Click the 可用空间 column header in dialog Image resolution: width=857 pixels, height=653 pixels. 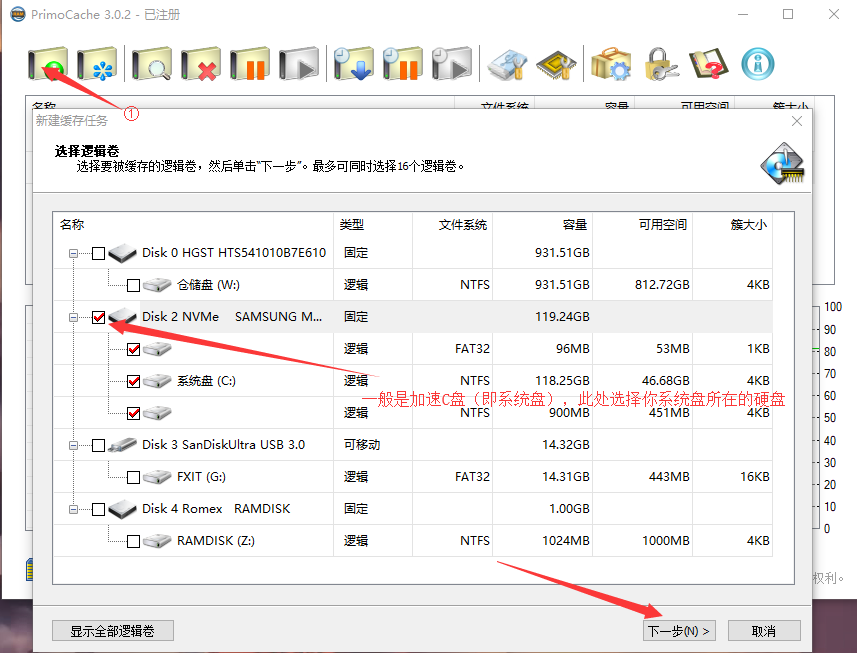click(642, 225)
